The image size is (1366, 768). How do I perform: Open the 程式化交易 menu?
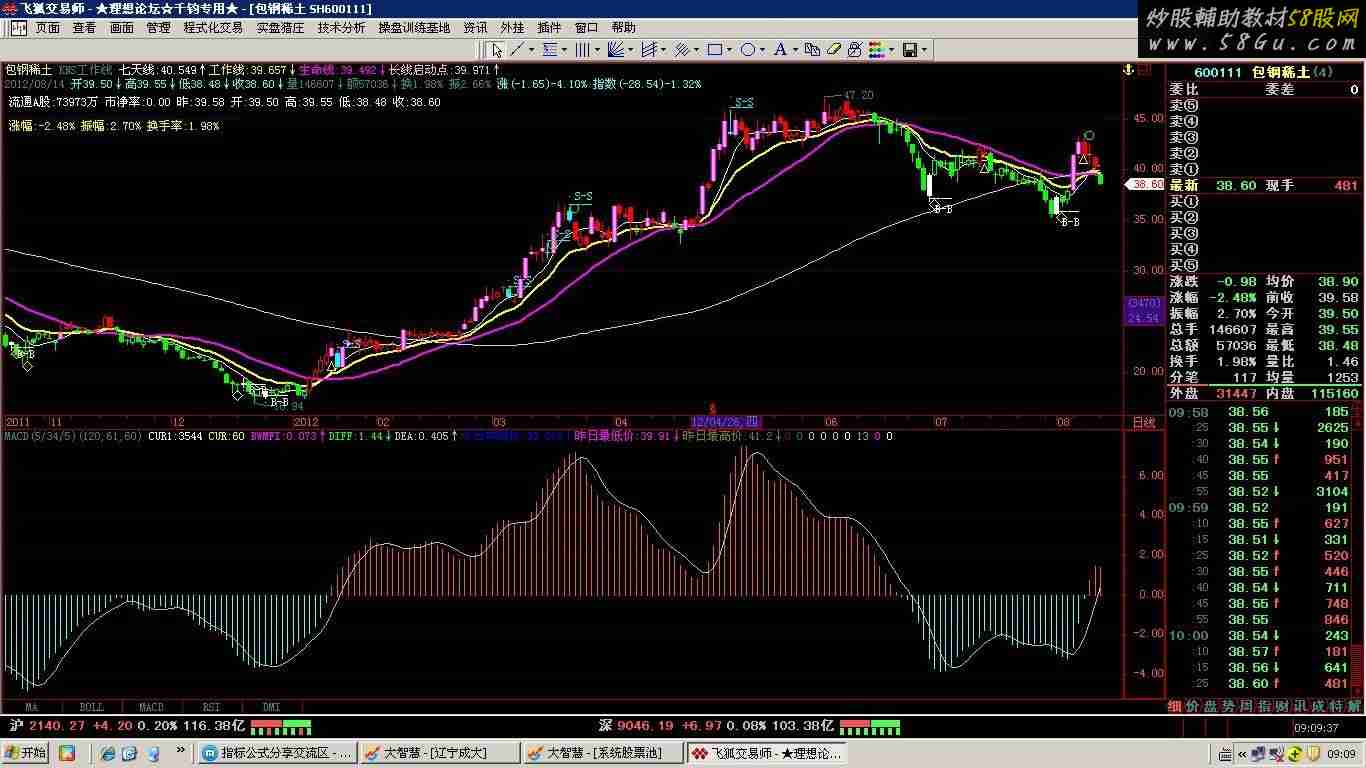click(213, 28)
